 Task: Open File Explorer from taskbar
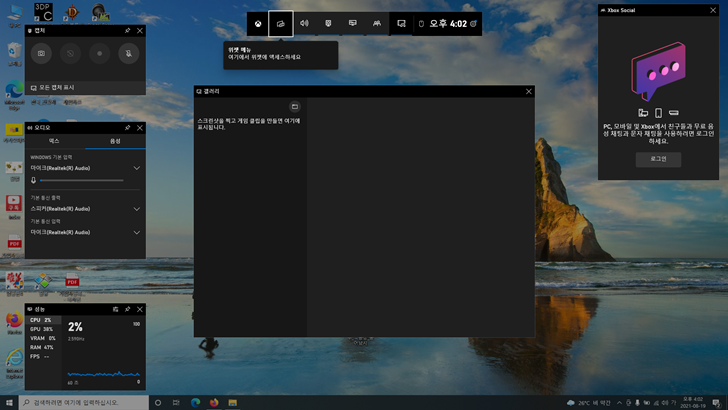(x=233, y=403)
